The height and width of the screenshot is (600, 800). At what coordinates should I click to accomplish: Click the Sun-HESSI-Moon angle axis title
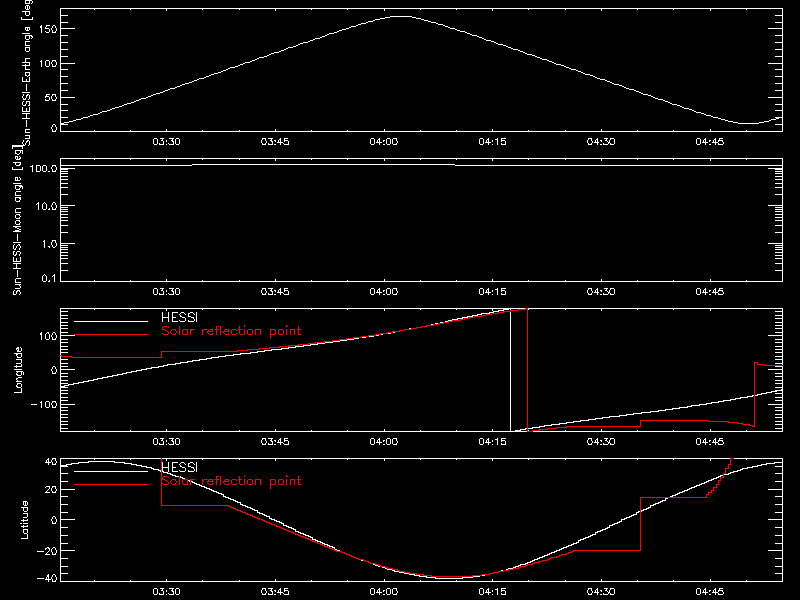(x=17, y=220)
